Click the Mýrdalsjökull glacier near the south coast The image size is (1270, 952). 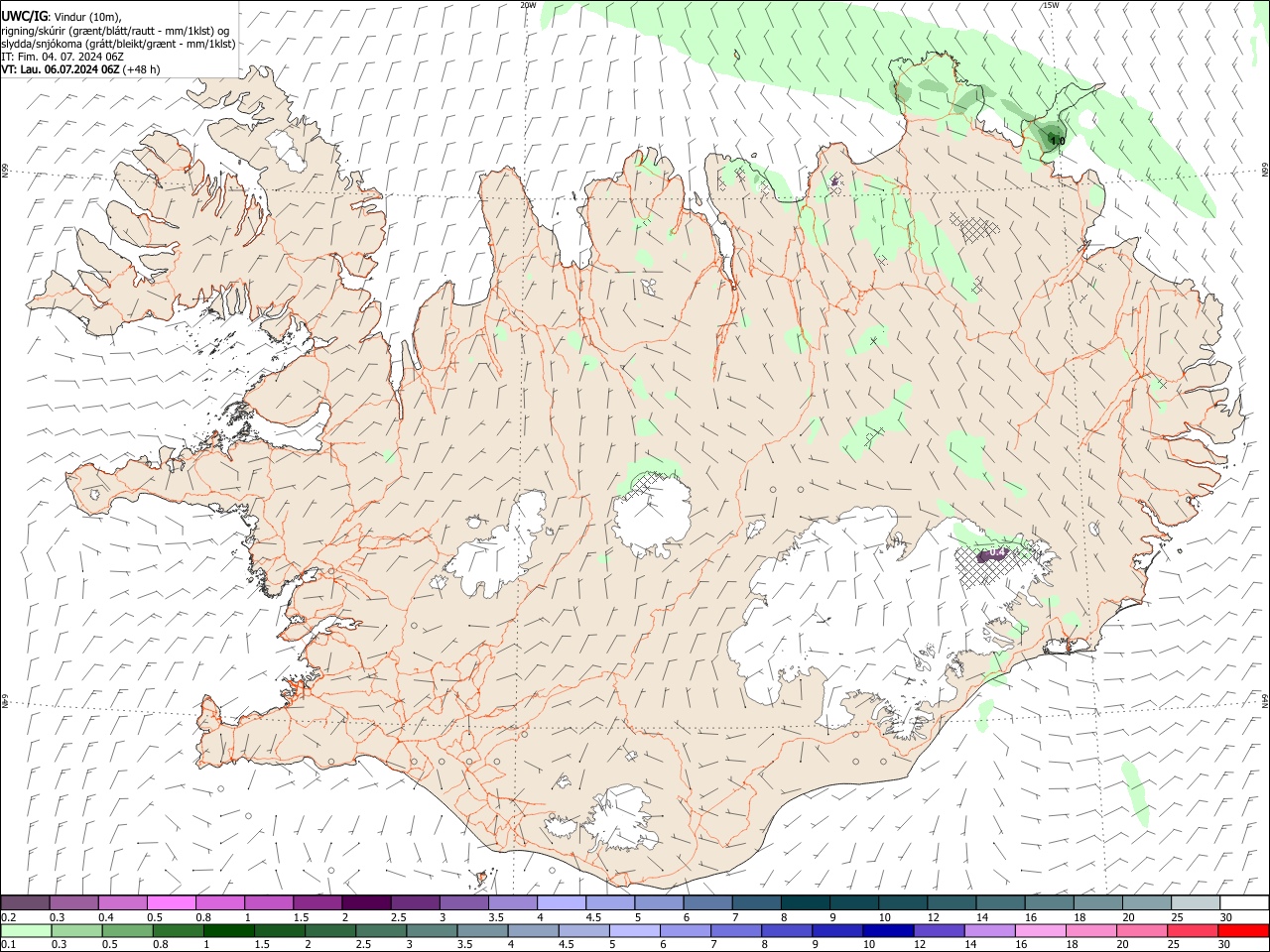point(621,818)
